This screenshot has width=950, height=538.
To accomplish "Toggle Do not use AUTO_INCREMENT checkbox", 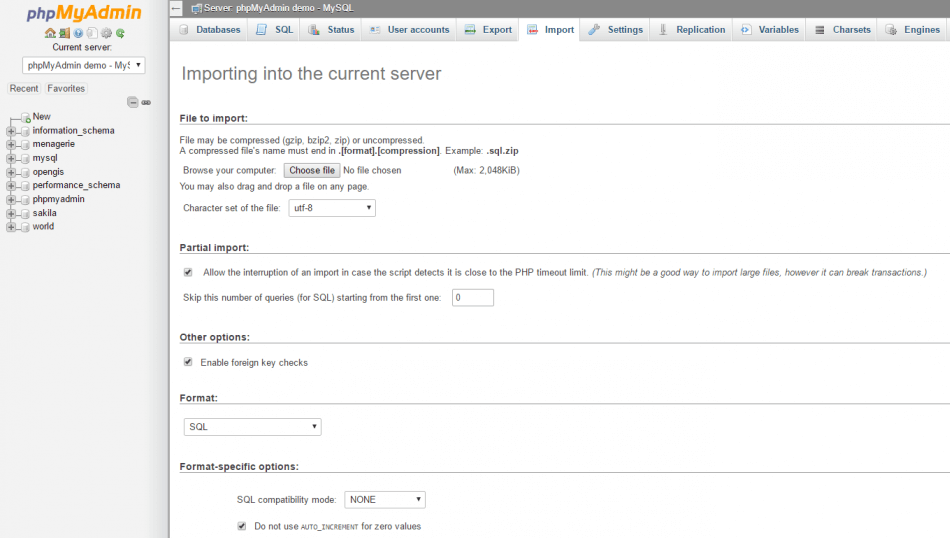I will (x=242, y=526).
